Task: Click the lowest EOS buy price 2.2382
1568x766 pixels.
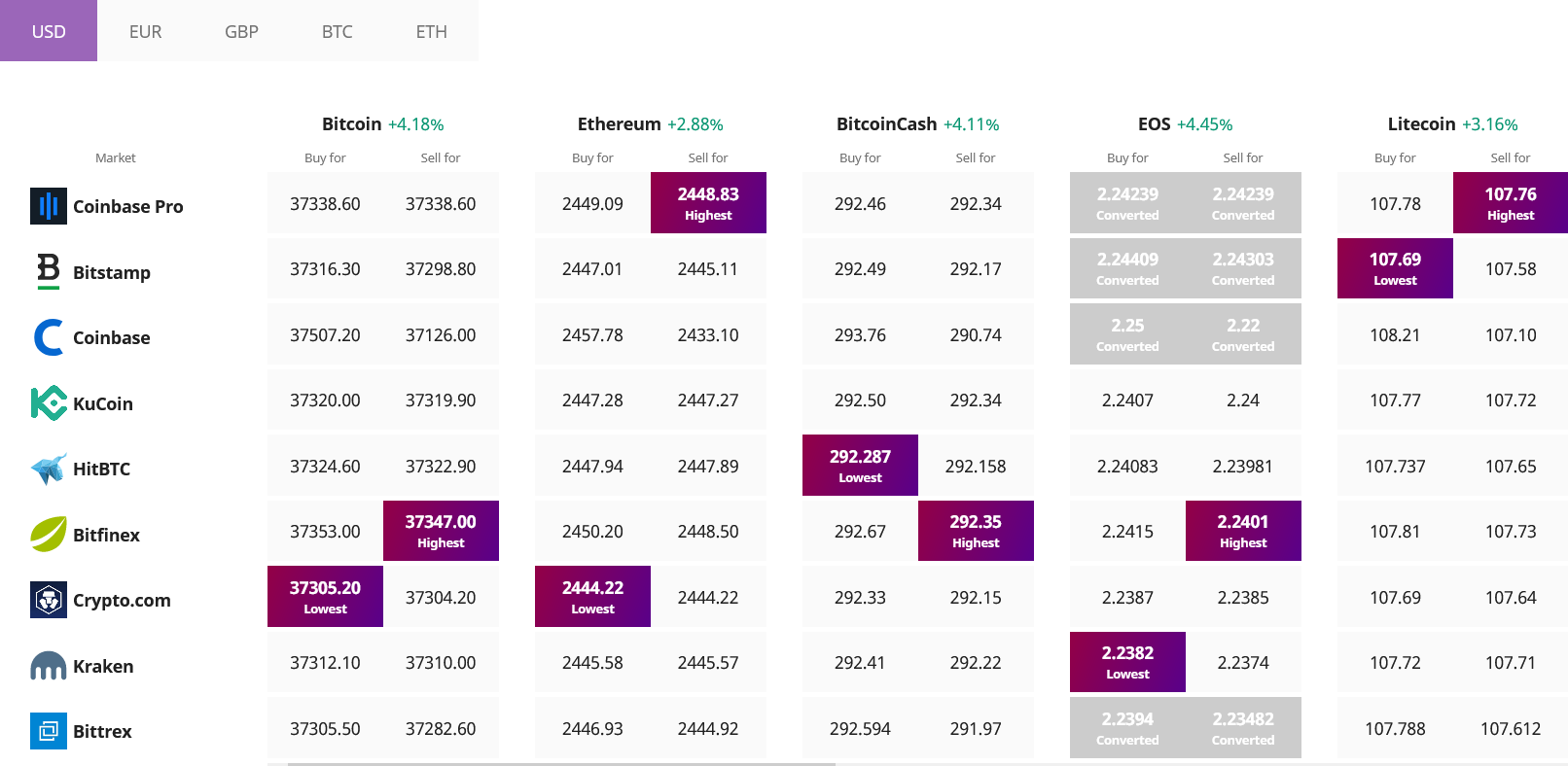Action: [1127, 662]
